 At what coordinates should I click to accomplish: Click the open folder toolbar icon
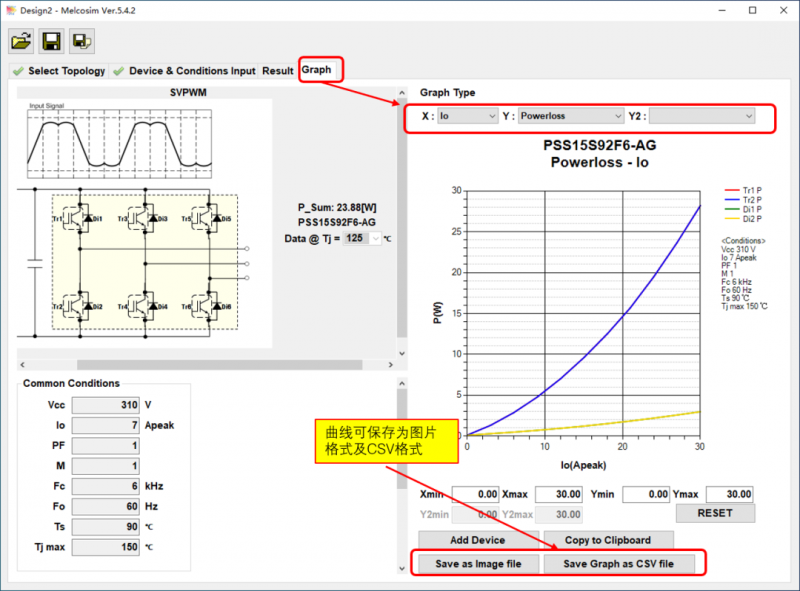tap(22, 41)
